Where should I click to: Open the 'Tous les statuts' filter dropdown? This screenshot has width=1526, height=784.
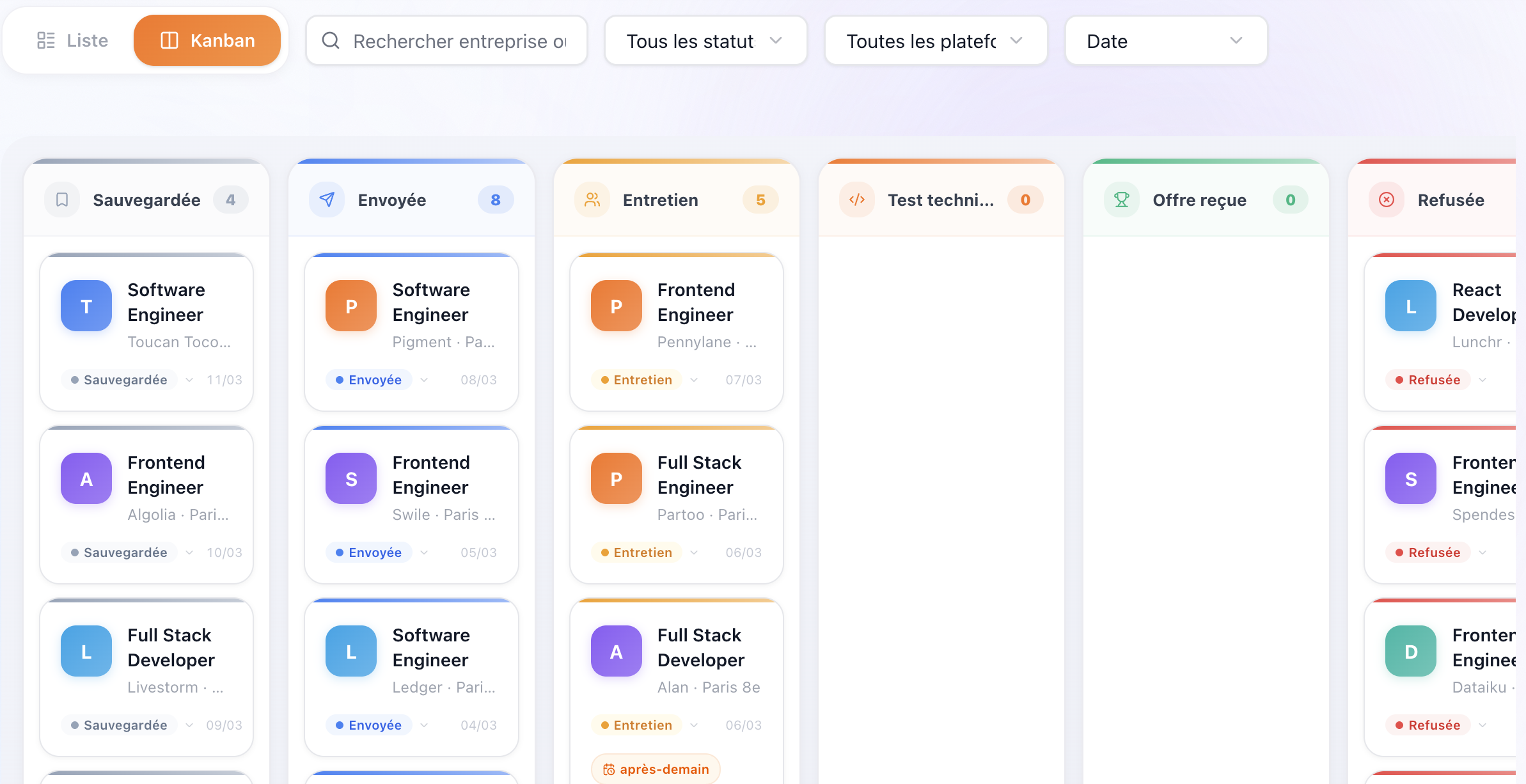click(705, 41)
